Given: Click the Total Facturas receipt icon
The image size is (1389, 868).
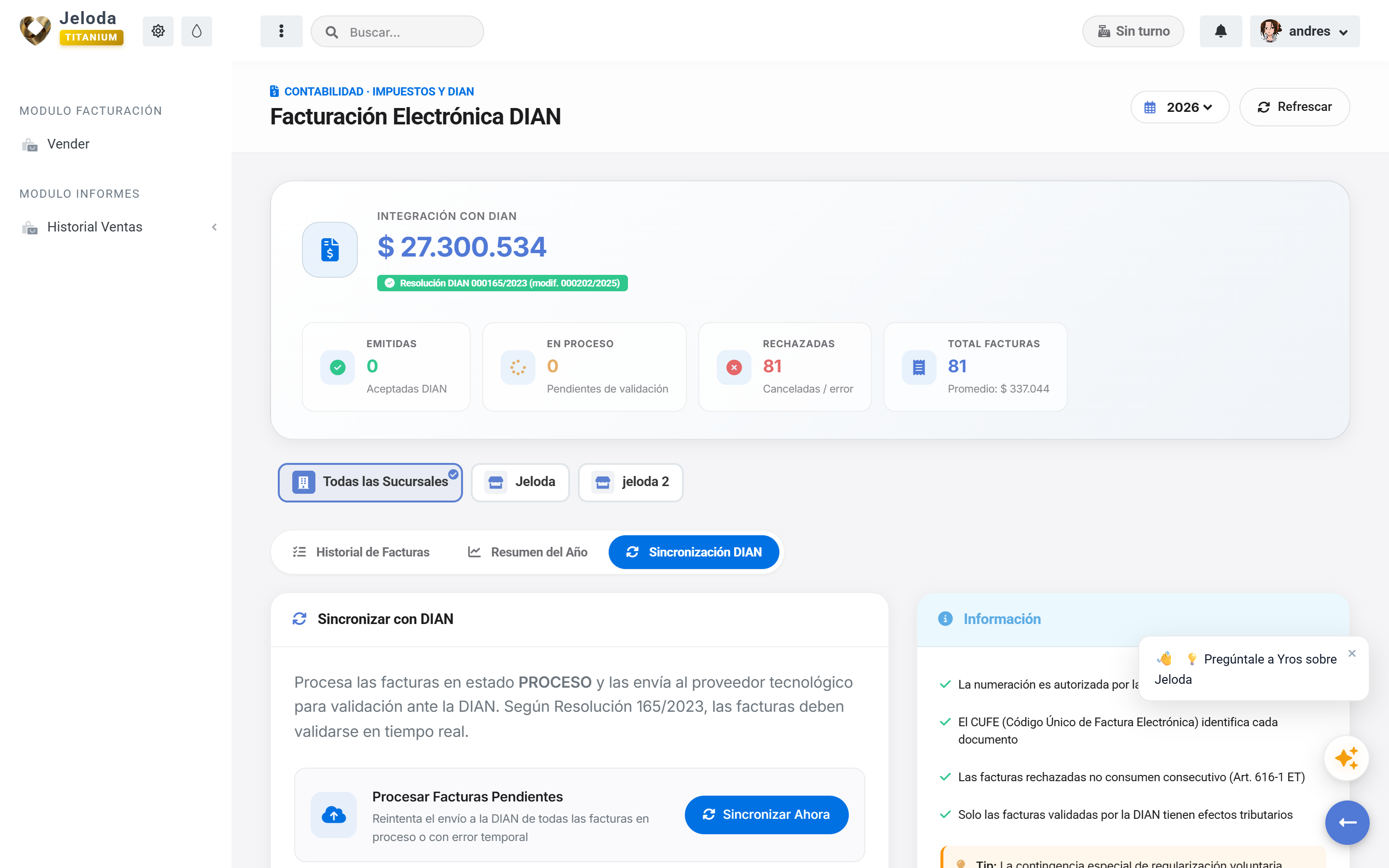Looking at the screenshot, I should 919,367.
